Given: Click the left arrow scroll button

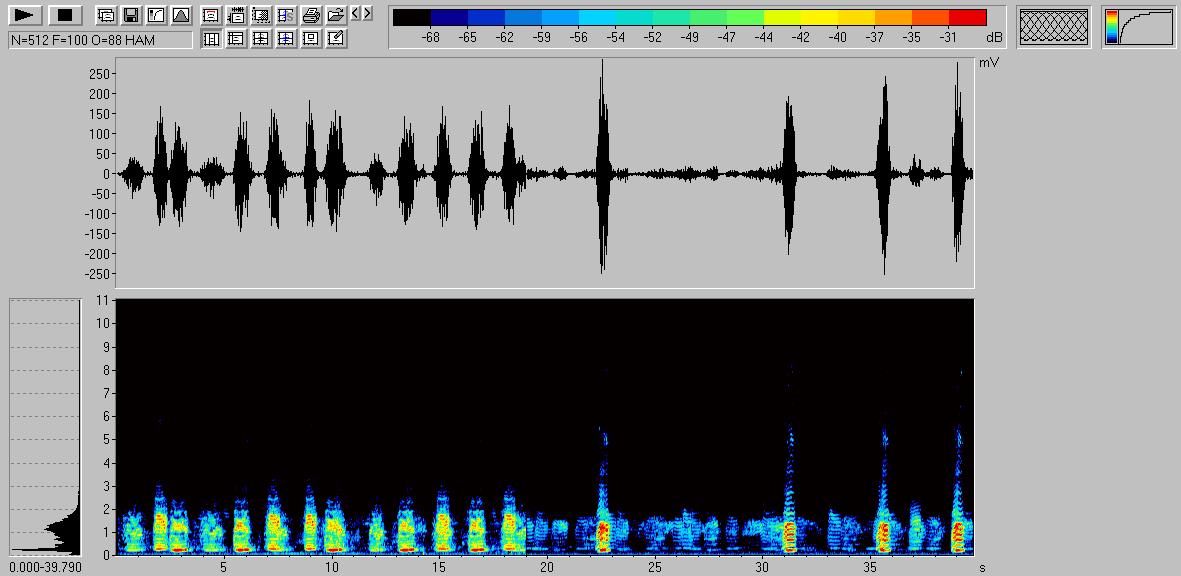Looking at the screenshot, I should tap(356, 13).
